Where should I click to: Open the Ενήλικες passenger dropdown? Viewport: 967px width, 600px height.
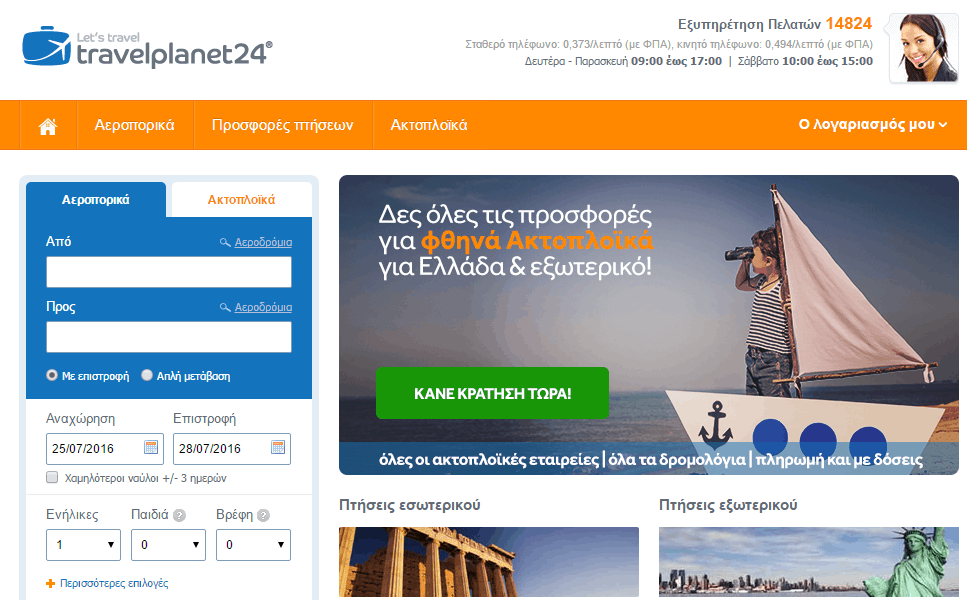pos(83,545)
